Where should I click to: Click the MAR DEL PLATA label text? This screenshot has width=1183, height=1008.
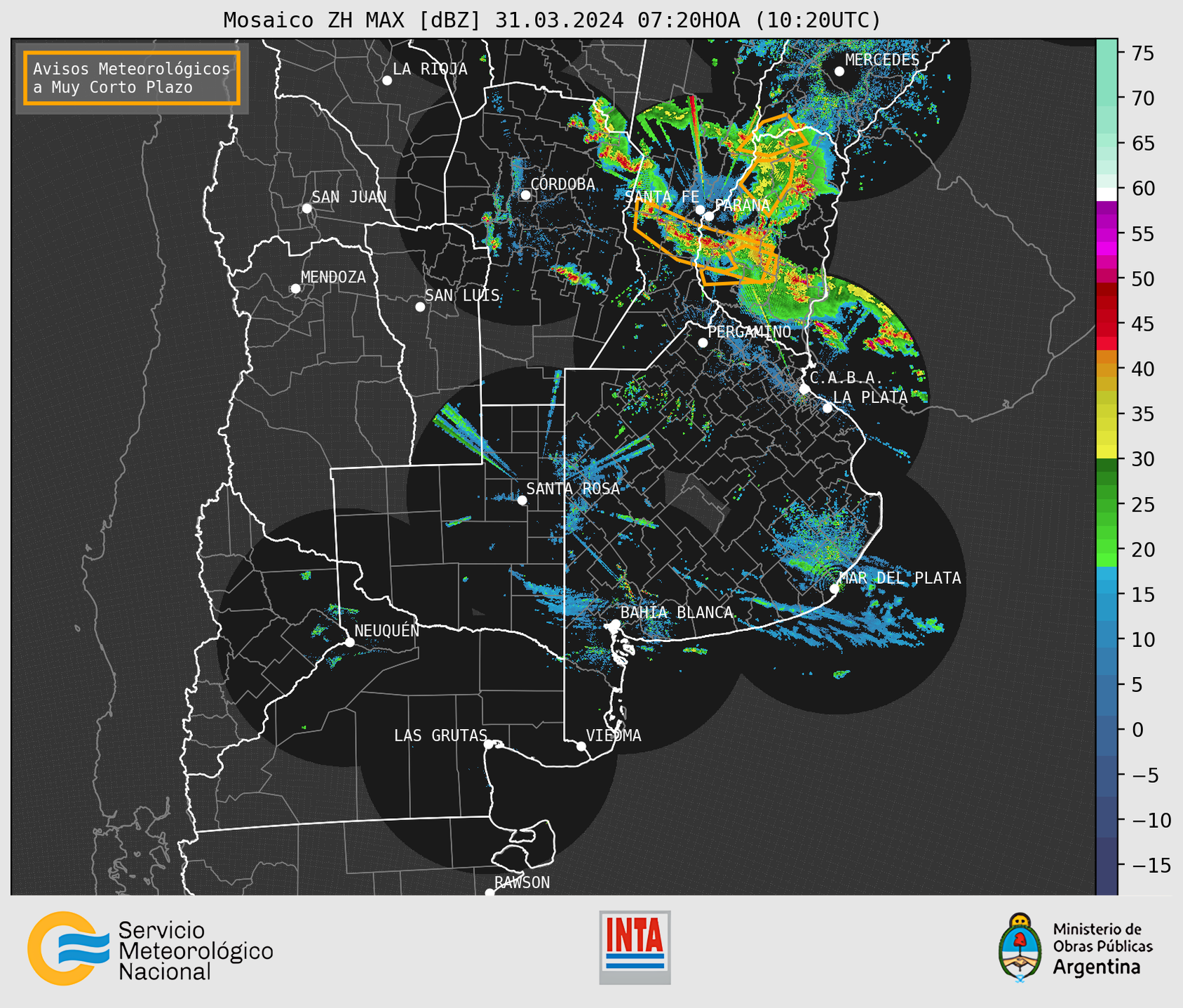(x=900, y=578)
